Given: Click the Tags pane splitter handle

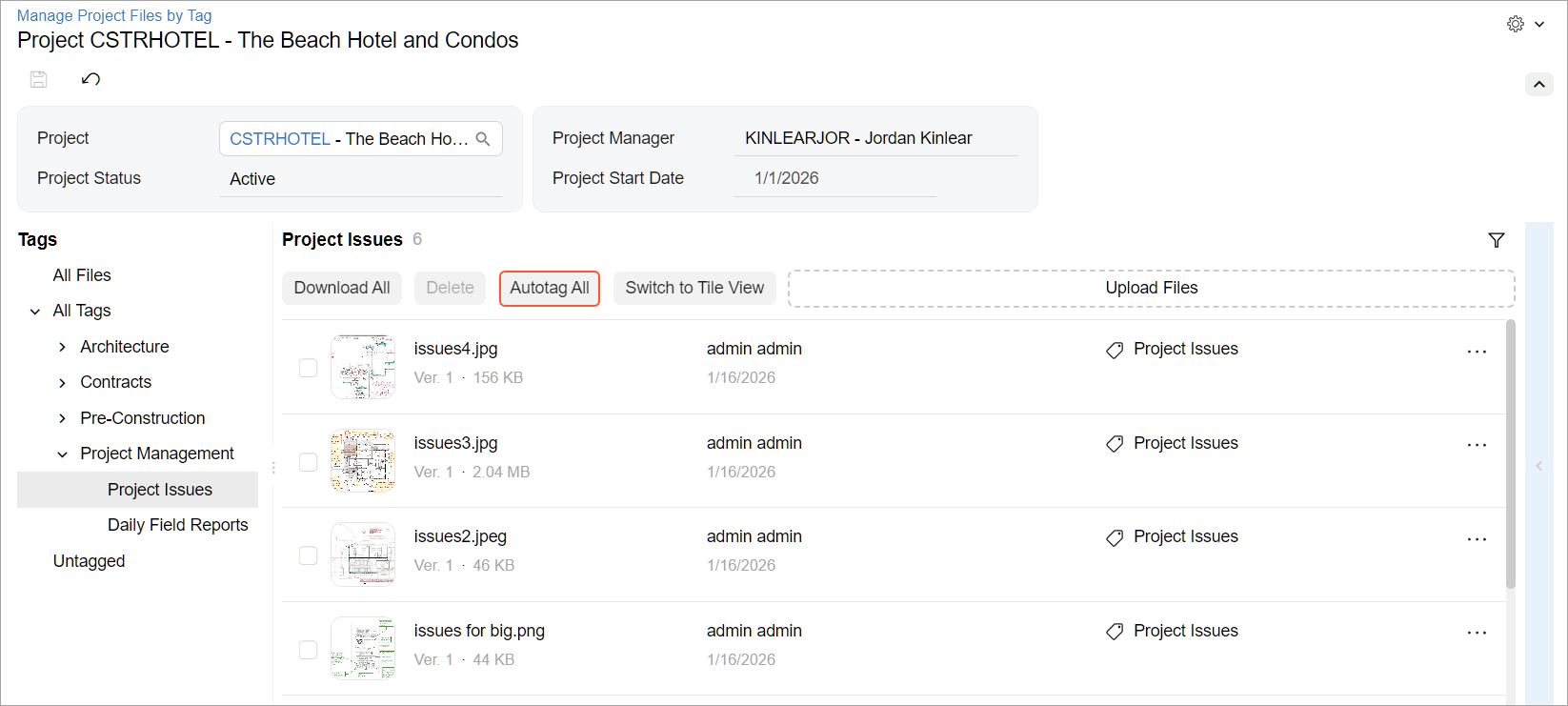Looking at the screenshot, I should (x=273, y=467).
